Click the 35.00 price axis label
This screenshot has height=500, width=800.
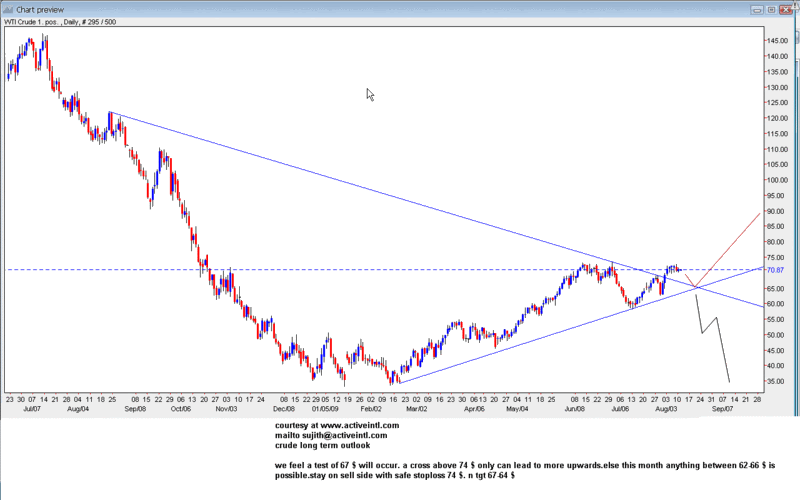coord(775,381)
